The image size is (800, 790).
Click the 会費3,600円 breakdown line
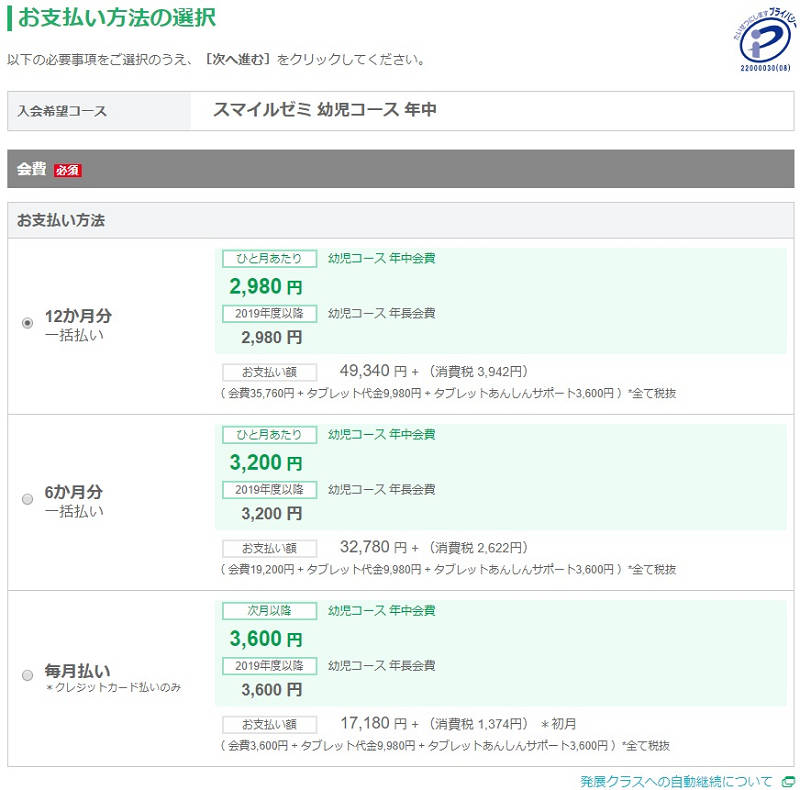[x=445, y=746]
